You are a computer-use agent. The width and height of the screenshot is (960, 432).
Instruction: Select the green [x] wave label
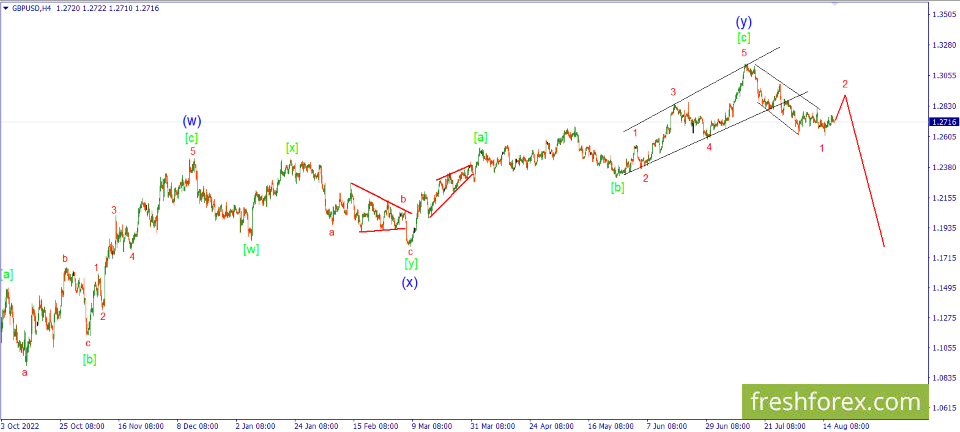pos(291,147)
